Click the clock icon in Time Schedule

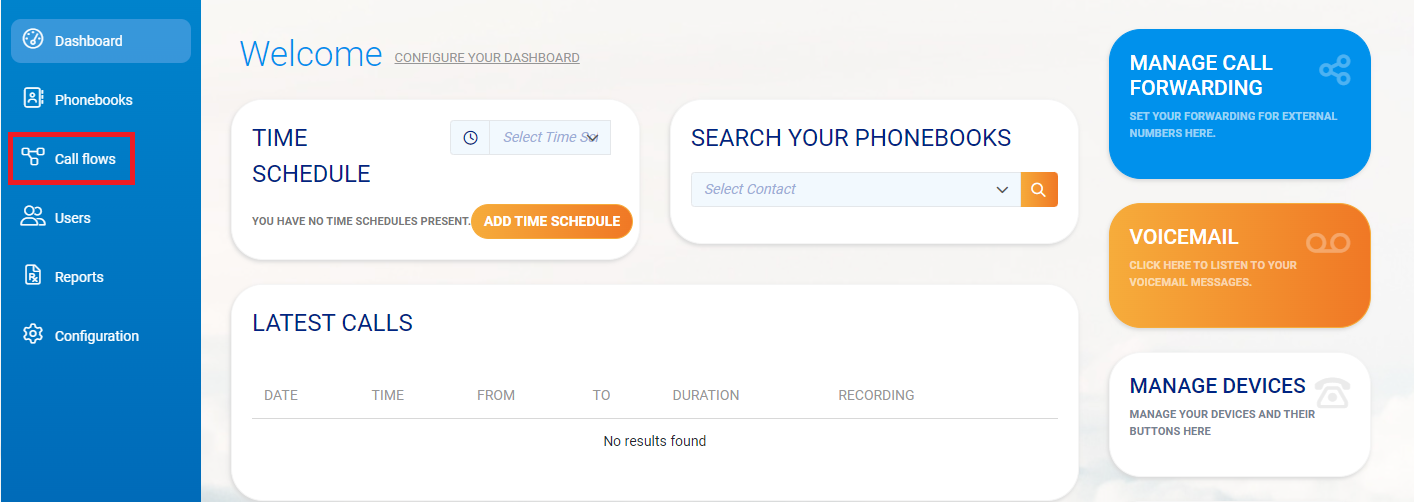point(470,138)
